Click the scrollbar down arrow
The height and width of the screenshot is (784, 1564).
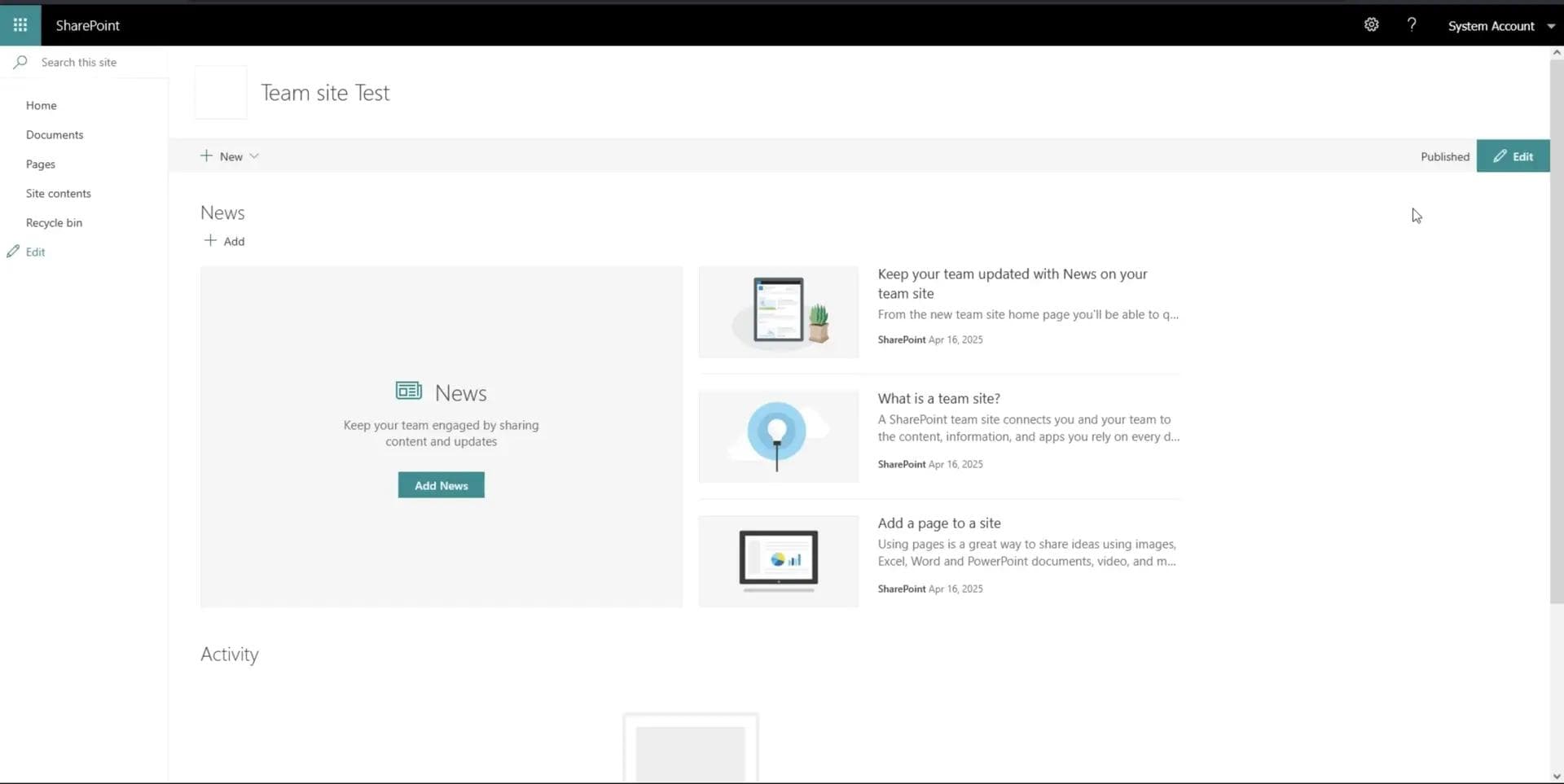point(1557,777)
